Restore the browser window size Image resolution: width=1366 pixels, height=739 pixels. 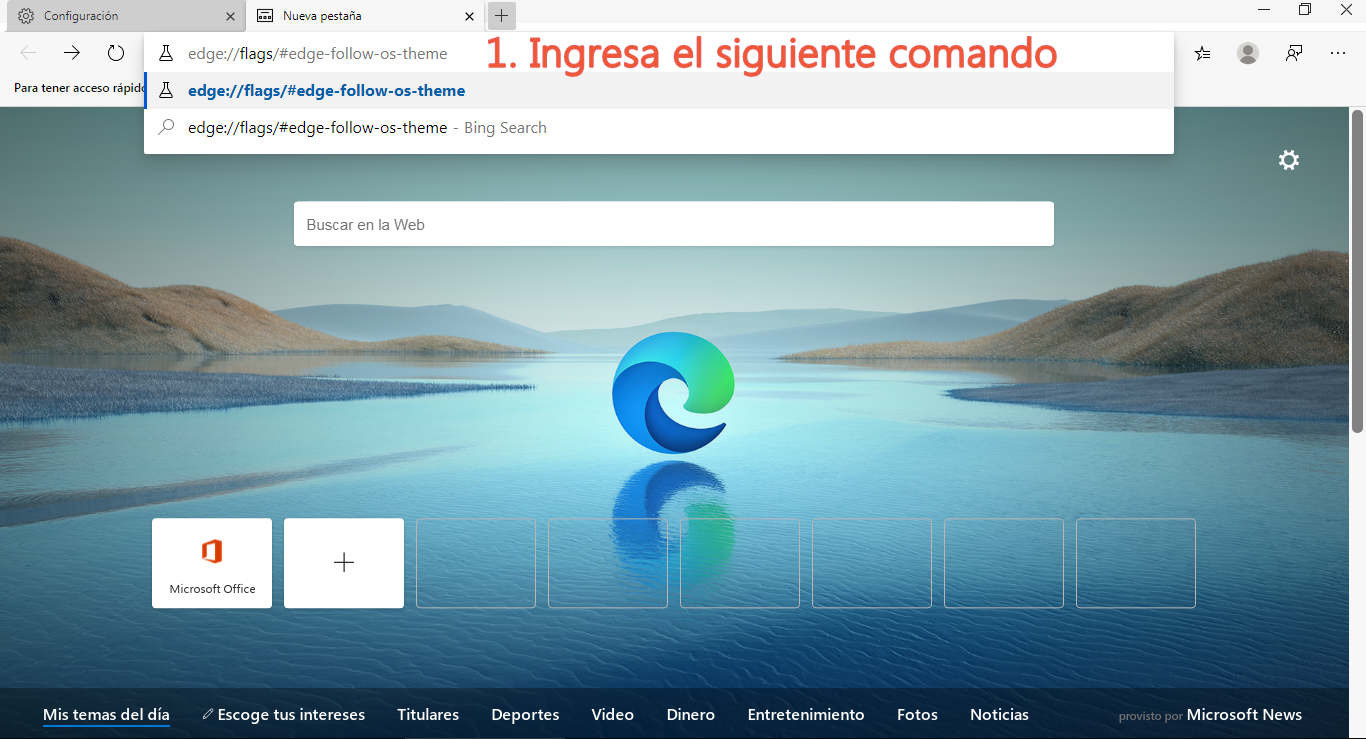tap(1305, 10)
